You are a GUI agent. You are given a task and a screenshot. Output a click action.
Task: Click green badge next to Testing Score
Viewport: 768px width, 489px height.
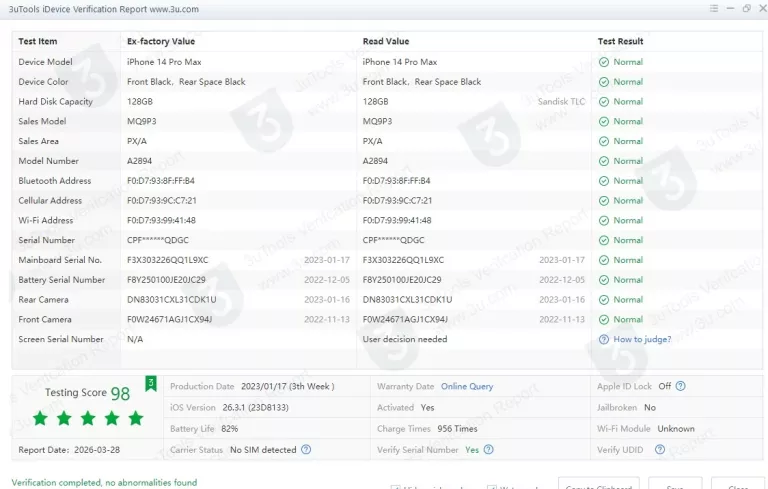150,383
